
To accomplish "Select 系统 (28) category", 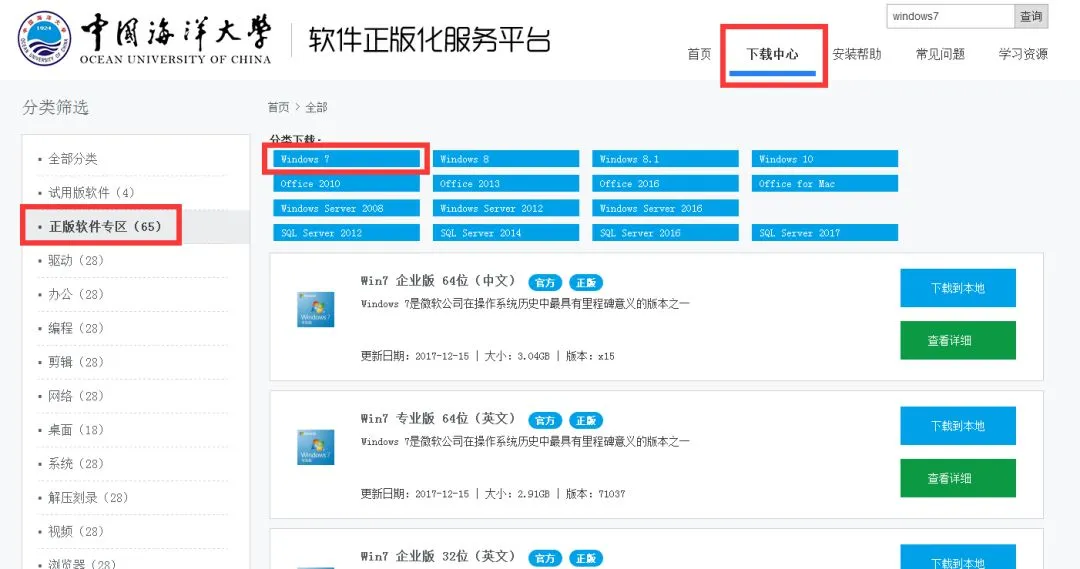I will coord(76,464).
